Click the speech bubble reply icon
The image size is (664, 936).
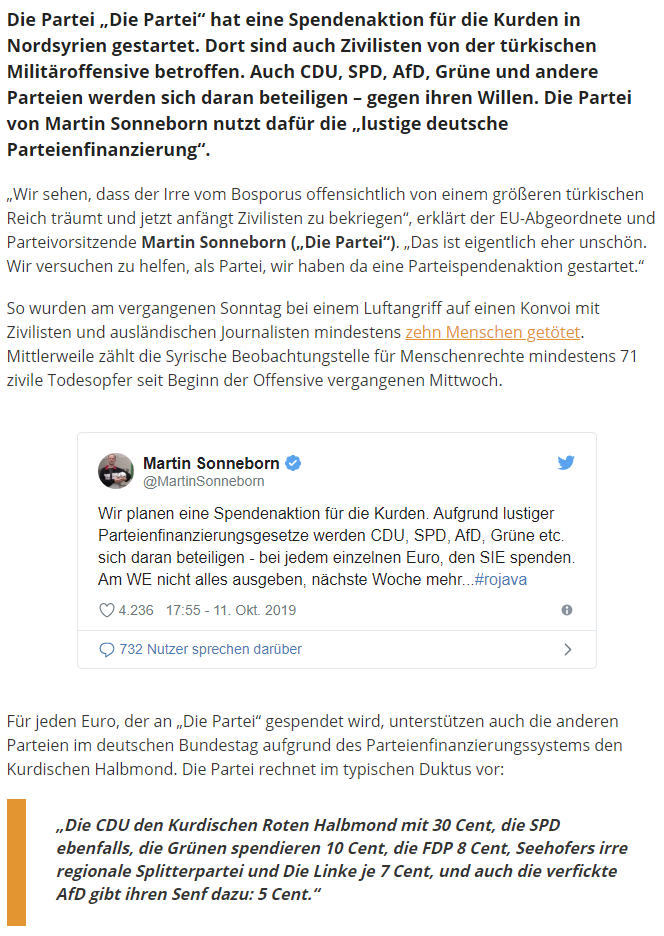click(106, 649)
